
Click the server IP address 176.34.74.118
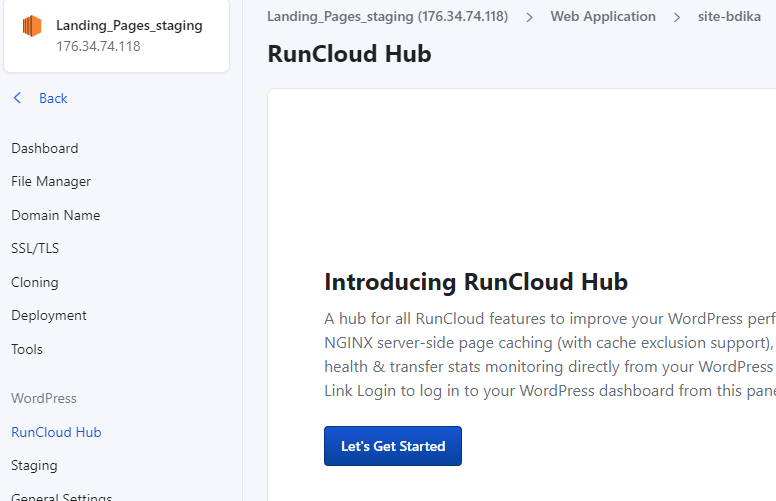point(98,46)
